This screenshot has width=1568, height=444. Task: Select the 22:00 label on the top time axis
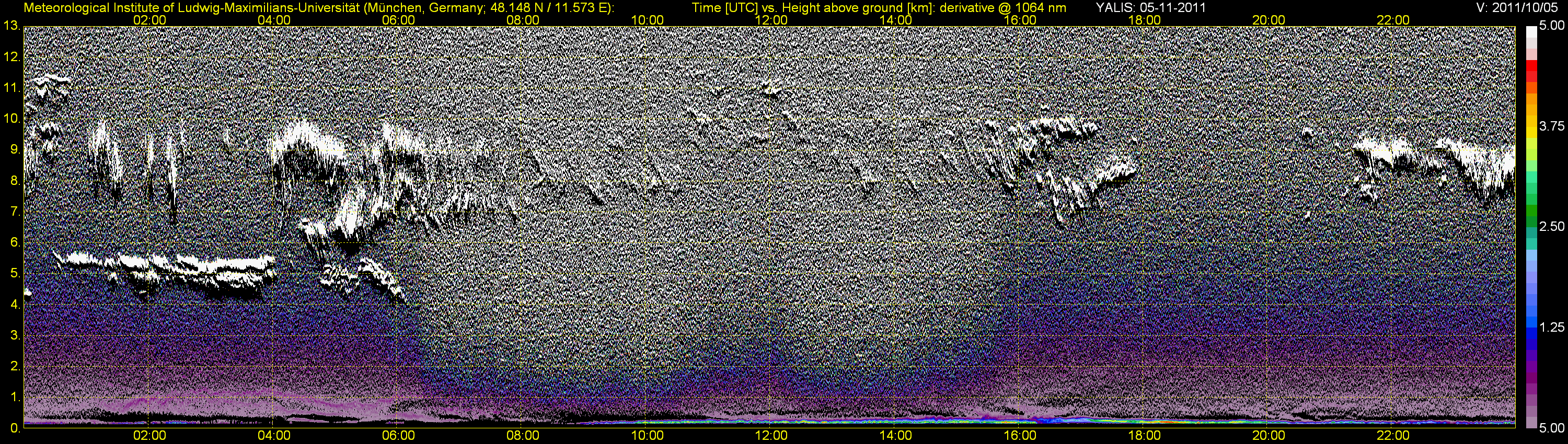pyautogui.click(x=1393, y=20)
